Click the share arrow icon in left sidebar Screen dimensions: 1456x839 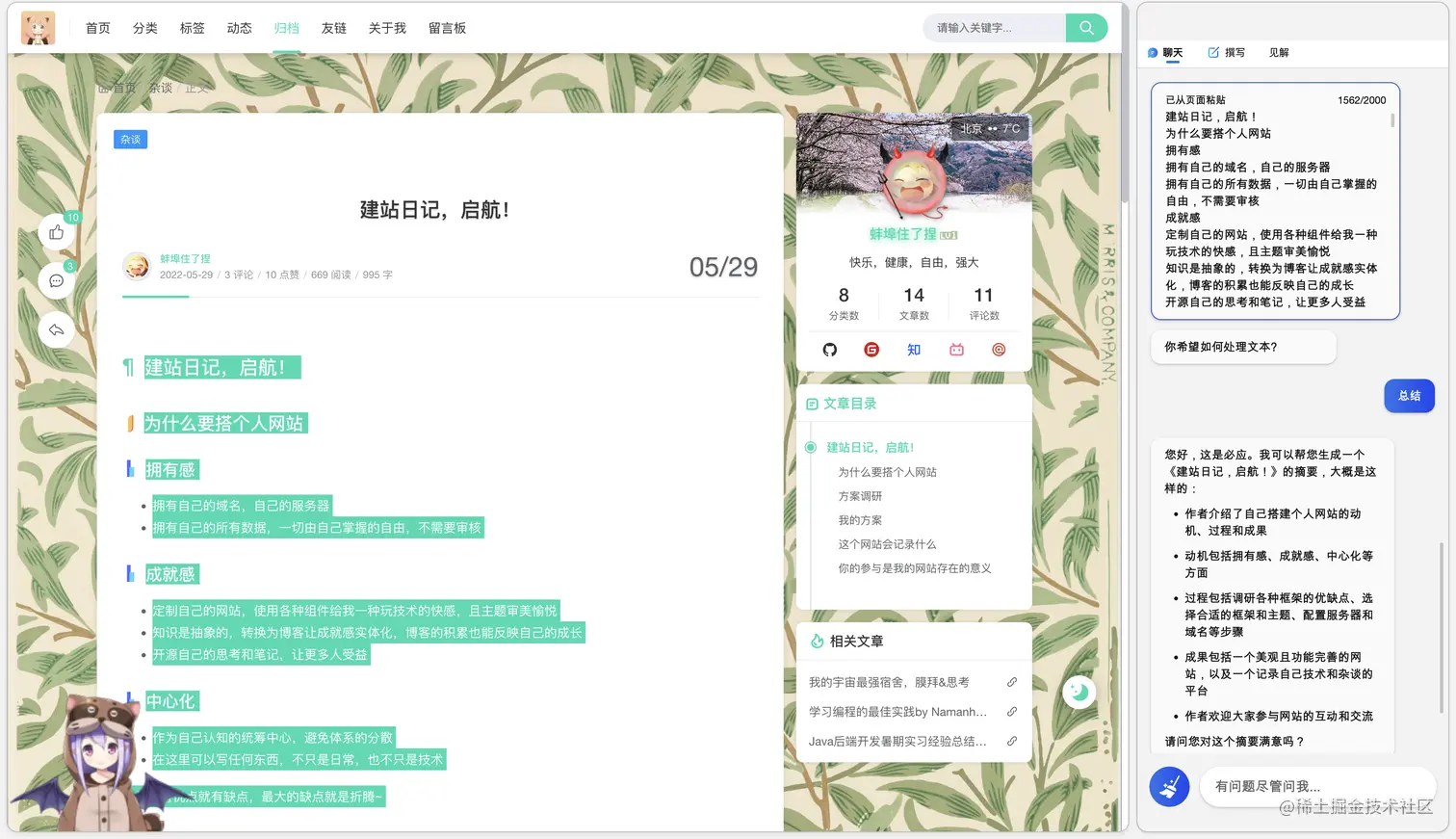(x=56, y=329)
